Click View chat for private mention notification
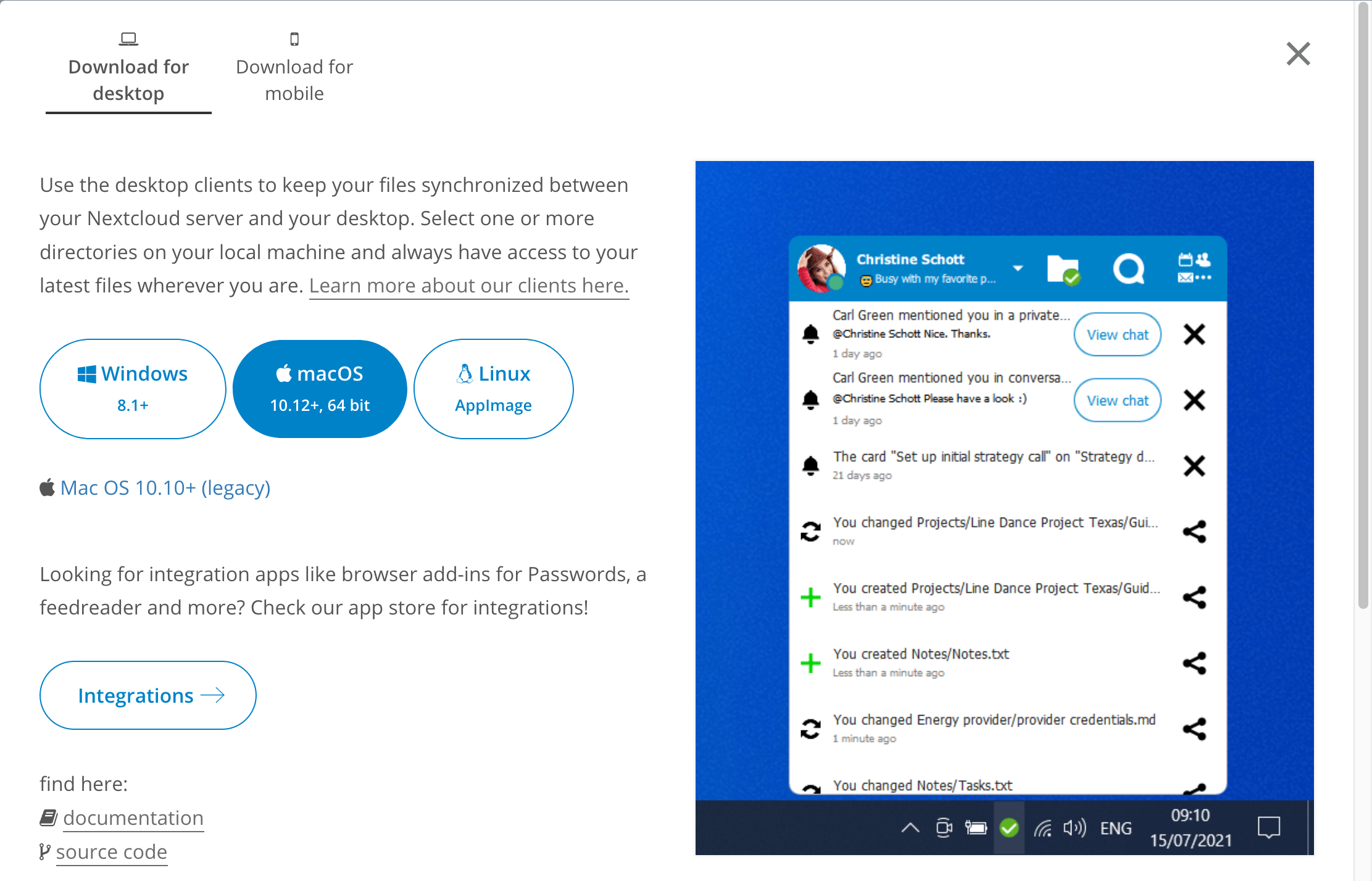The width and height of the screenshot is (1372, 881). point(1118,334)
